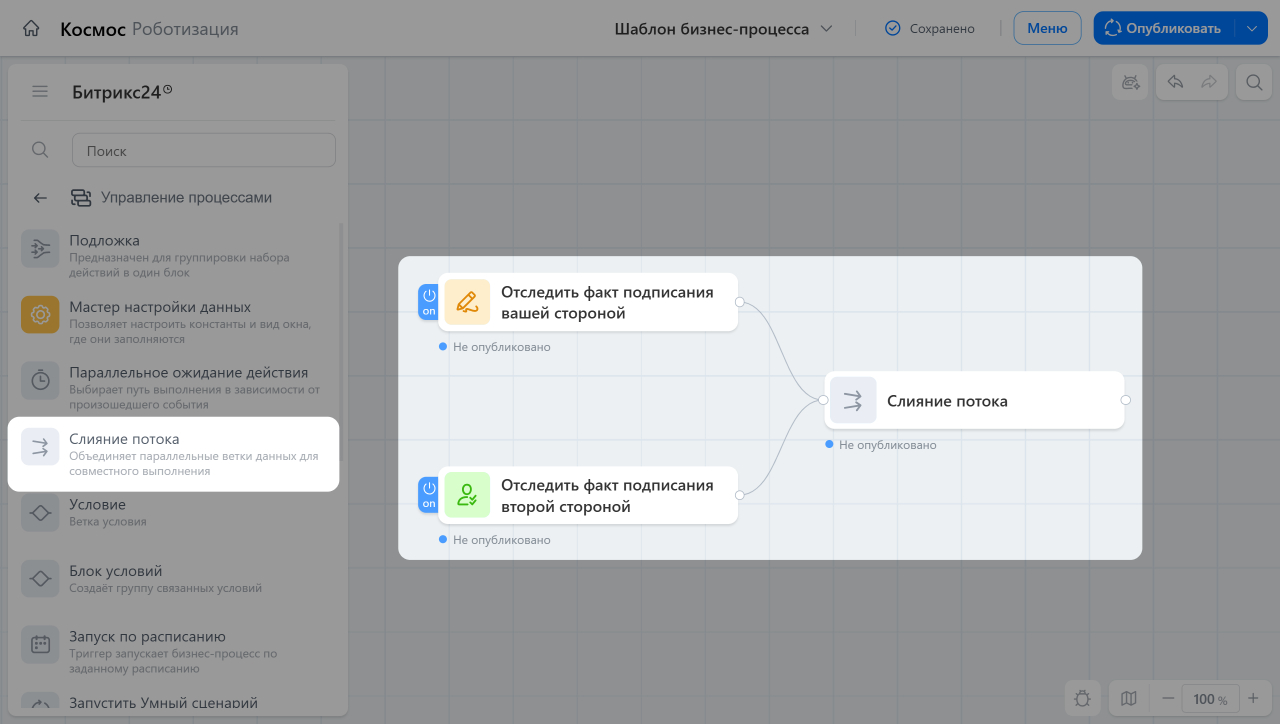1280x724 pixels.
Task: Open canvas search magnifier icon
Action: click(1253, 83)
